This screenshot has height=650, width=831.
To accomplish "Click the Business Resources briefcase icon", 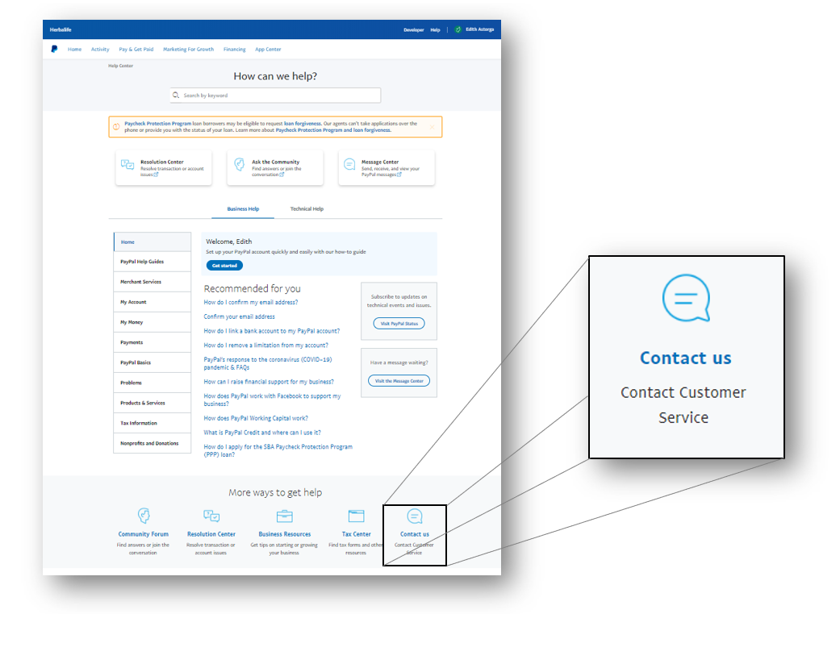I will pos(285,515).
